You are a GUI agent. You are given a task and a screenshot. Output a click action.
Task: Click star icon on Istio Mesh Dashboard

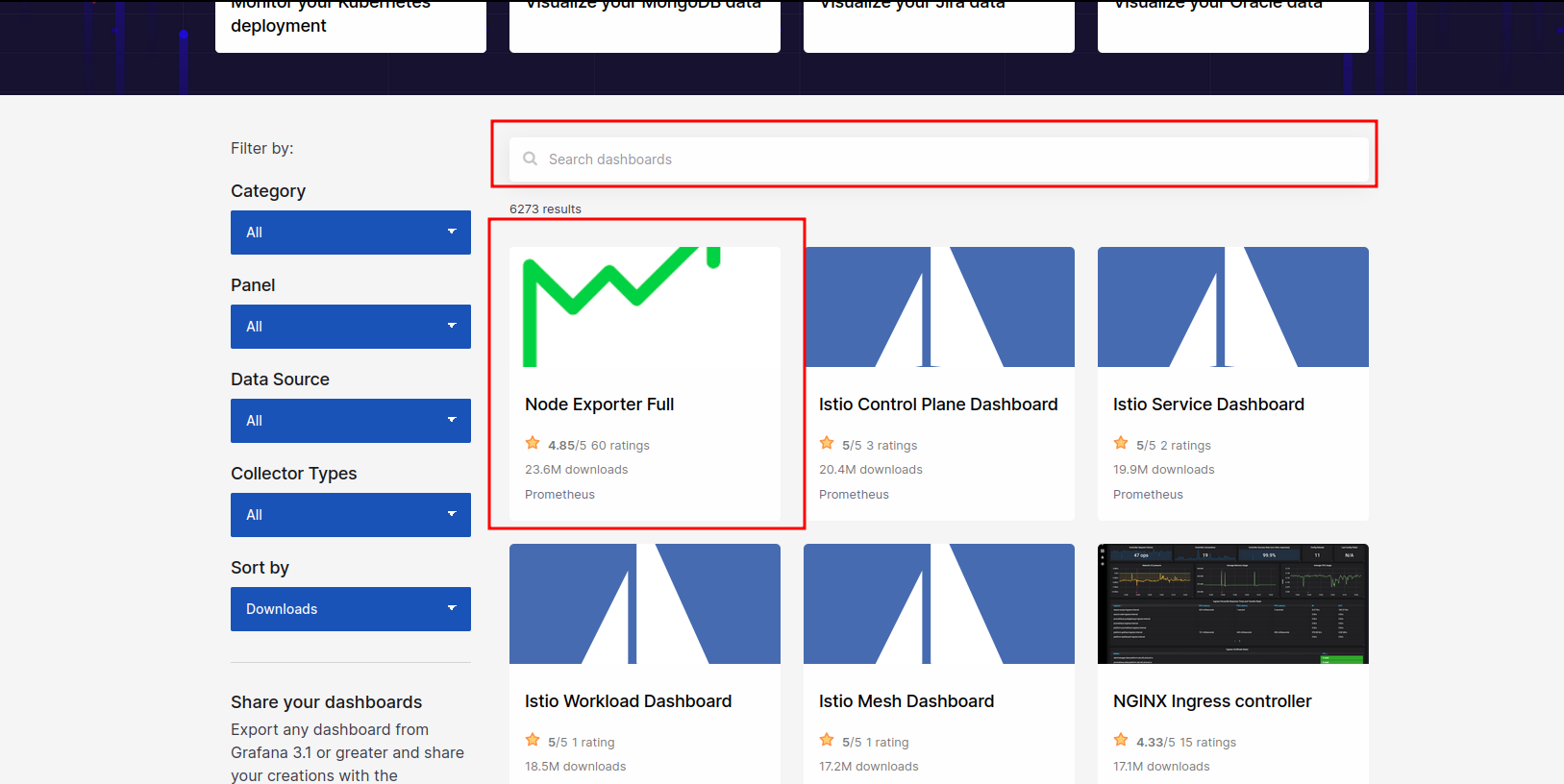click(x=827, y=740)
